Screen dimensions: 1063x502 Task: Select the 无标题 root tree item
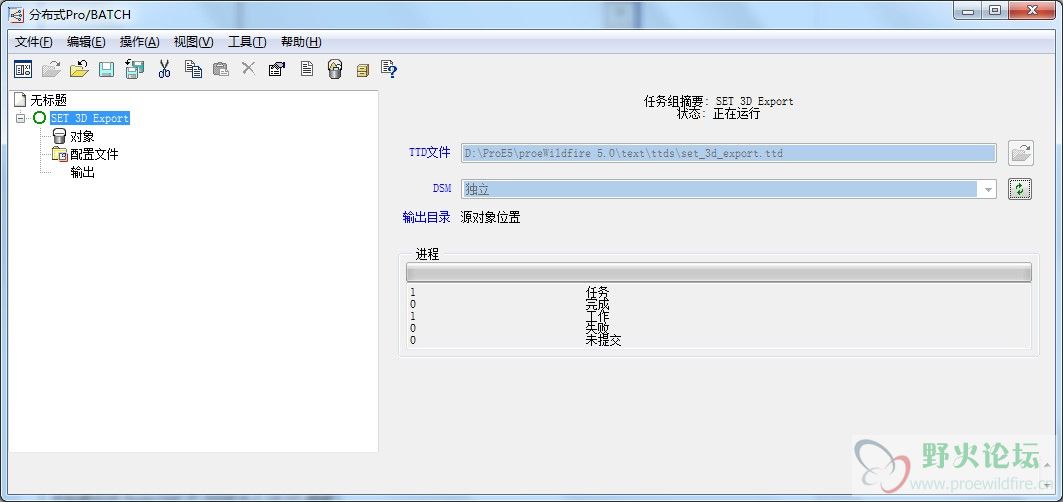click(x=49, y=100)
